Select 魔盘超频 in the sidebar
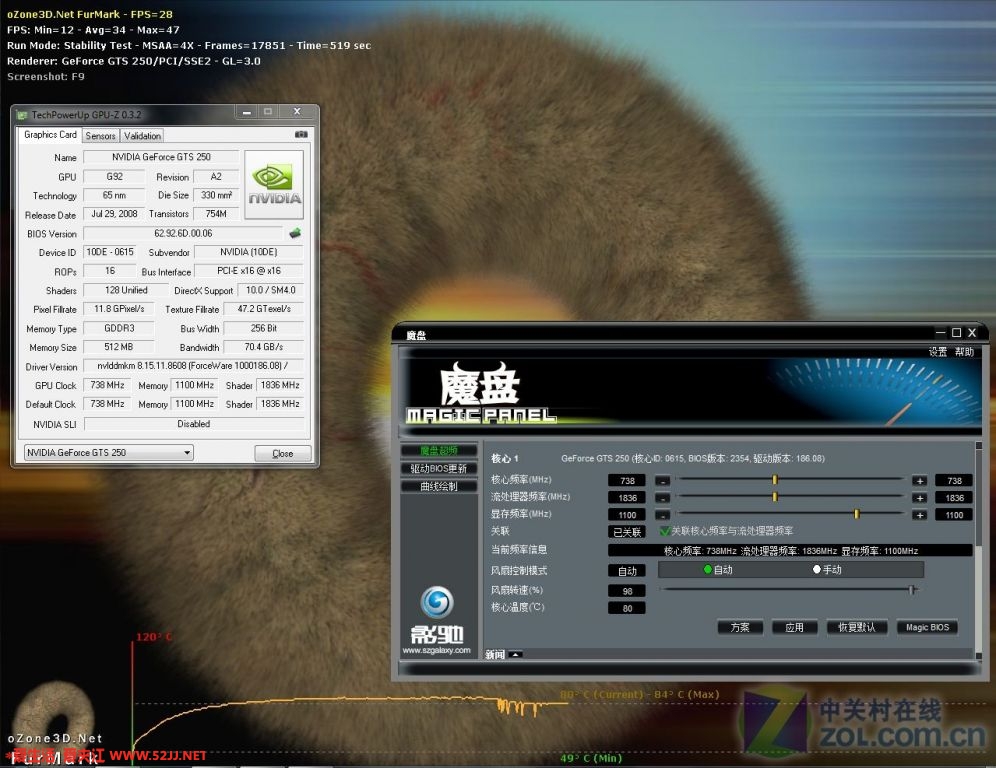Viewport: 996px width, 768px height. [x=438, y=450]
